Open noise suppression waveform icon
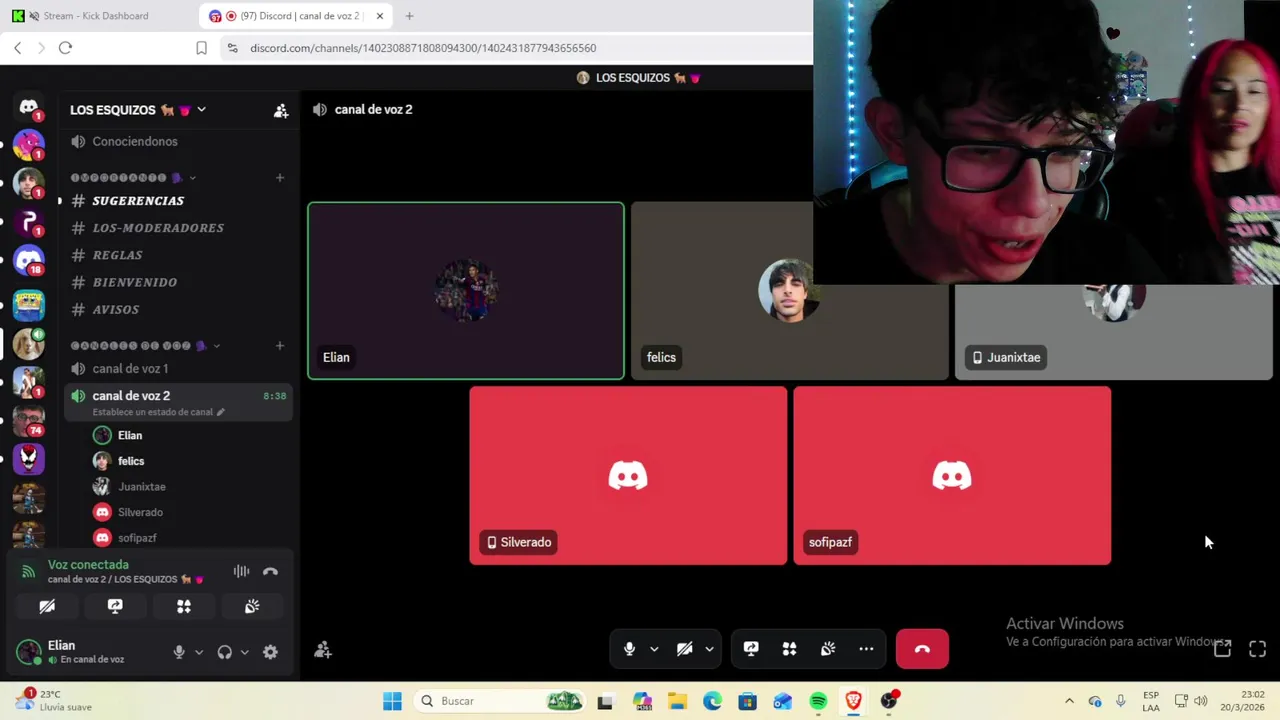1280x720 pixels. [241, 571]
